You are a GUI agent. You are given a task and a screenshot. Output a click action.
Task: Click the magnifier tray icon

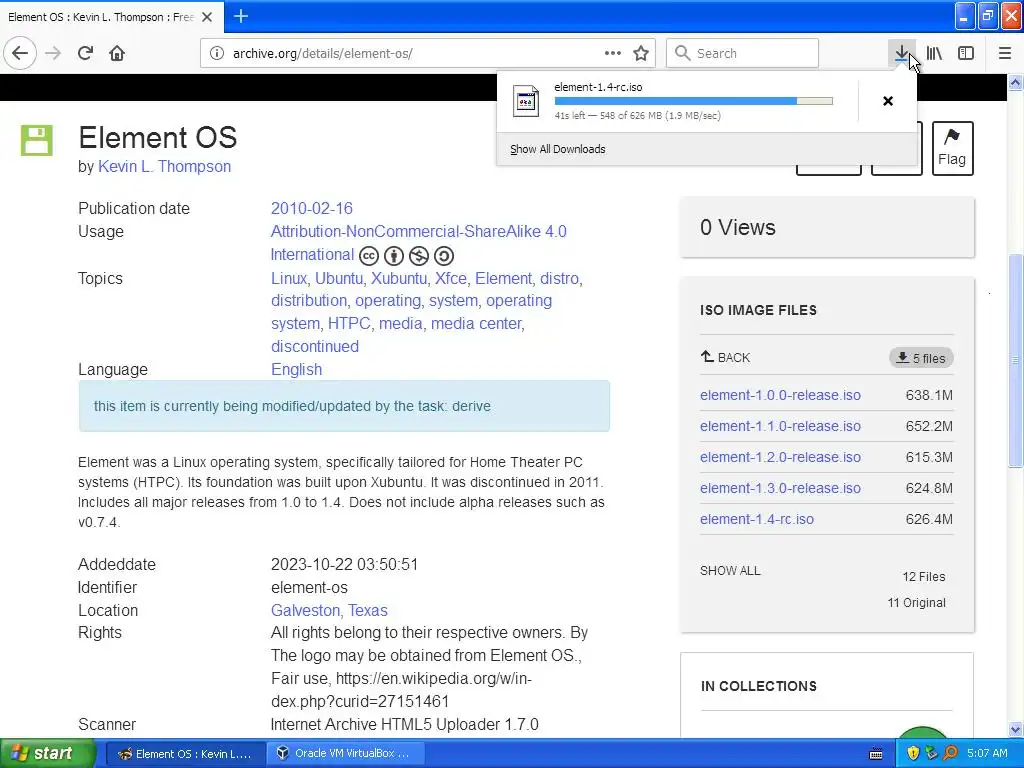pyautogui.click(x=950, y=753)
